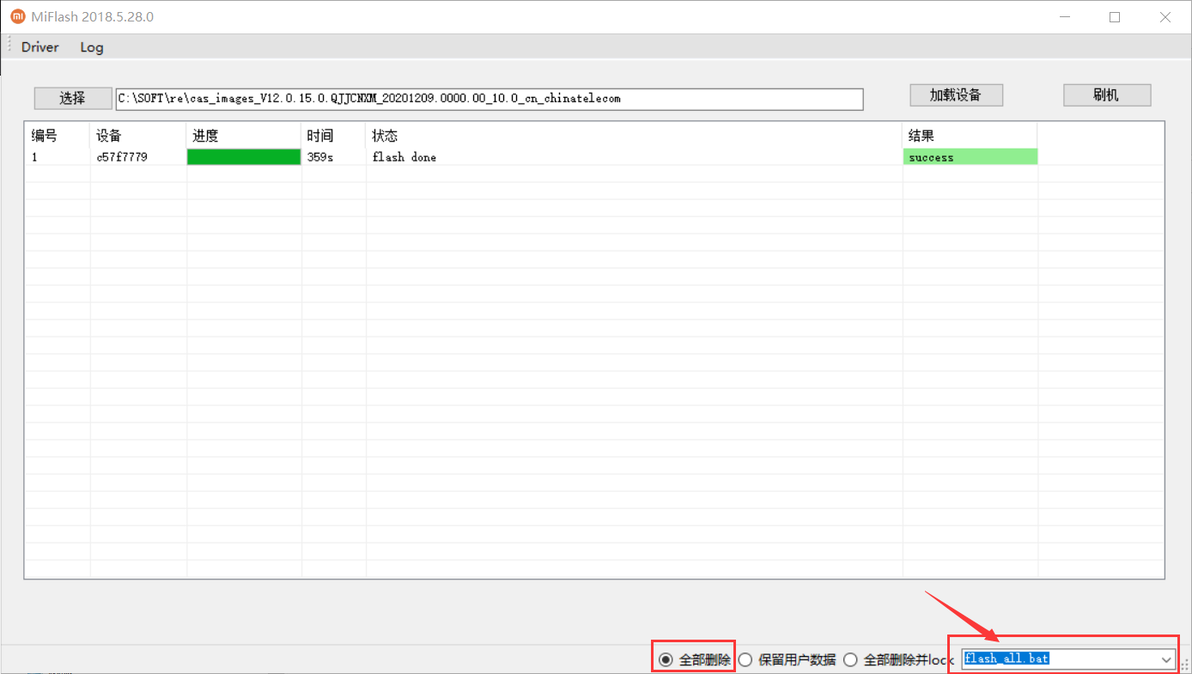Screen dimensions: 1192x674
Task: Click the MiFlash orange logo icon
Action: pyautogui.click(x=17, y=16)
